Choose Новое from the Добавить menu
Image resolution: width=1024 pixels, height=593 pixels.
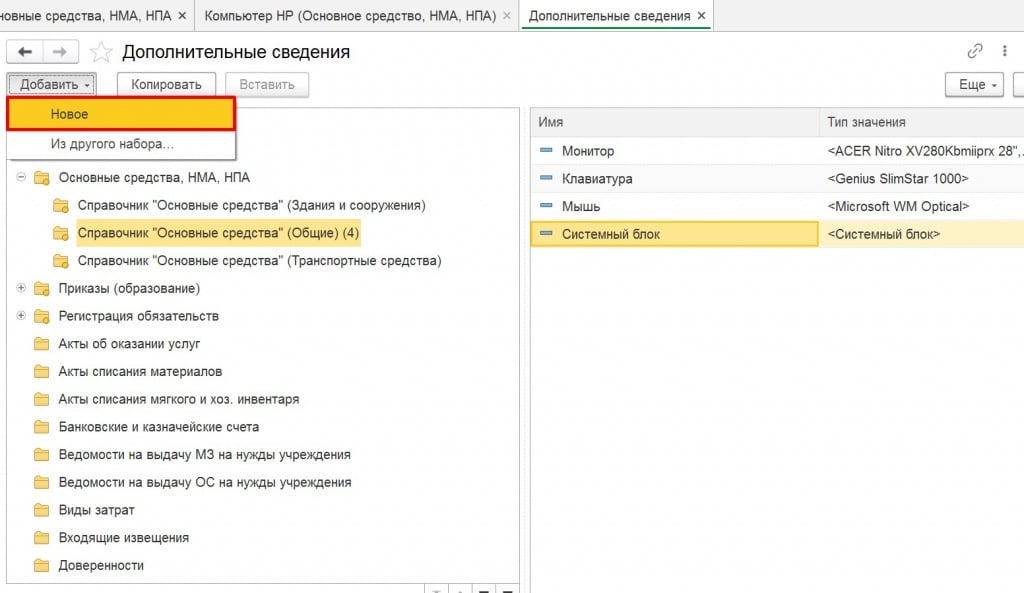pyautogui.click(x=121, y=115)
